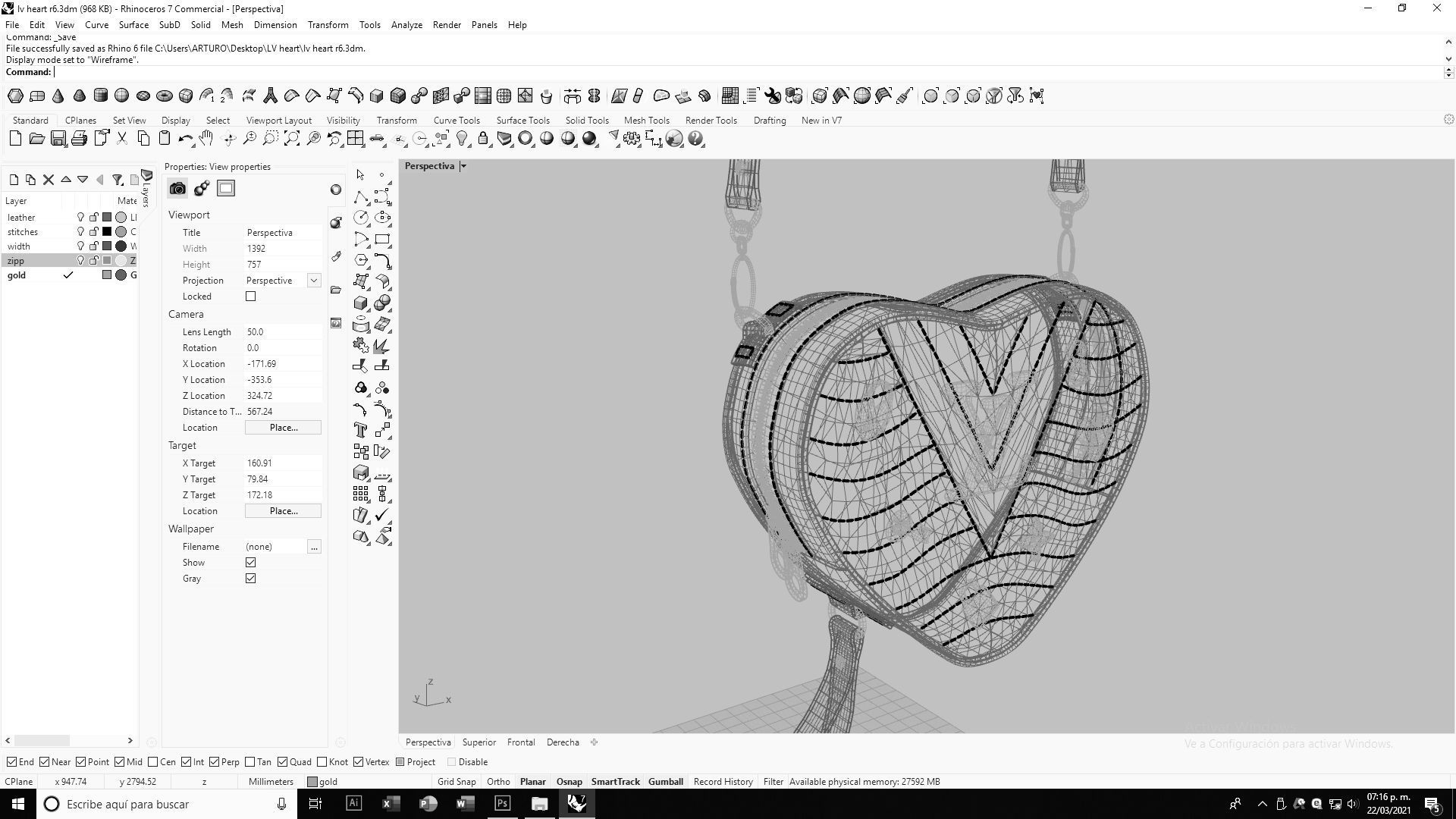Select the Box solid tool in sidebar
Image resolution: width=1456 pixels, height=819 pixels.
coord(360,303)
